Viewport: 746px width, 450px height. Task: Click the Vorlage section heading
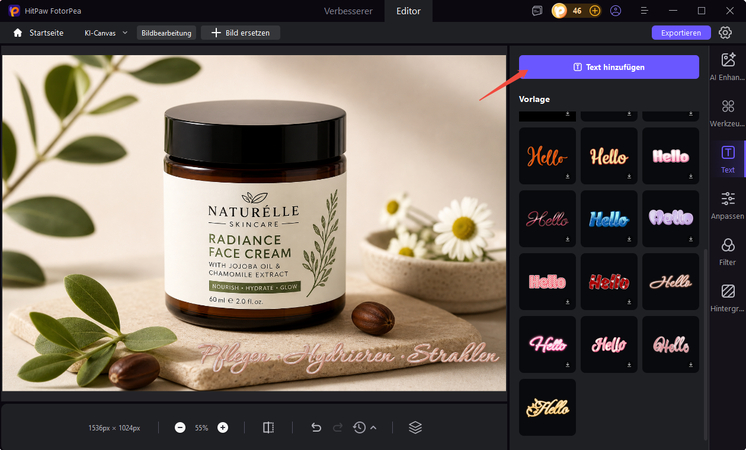click(x=534, y=99)
